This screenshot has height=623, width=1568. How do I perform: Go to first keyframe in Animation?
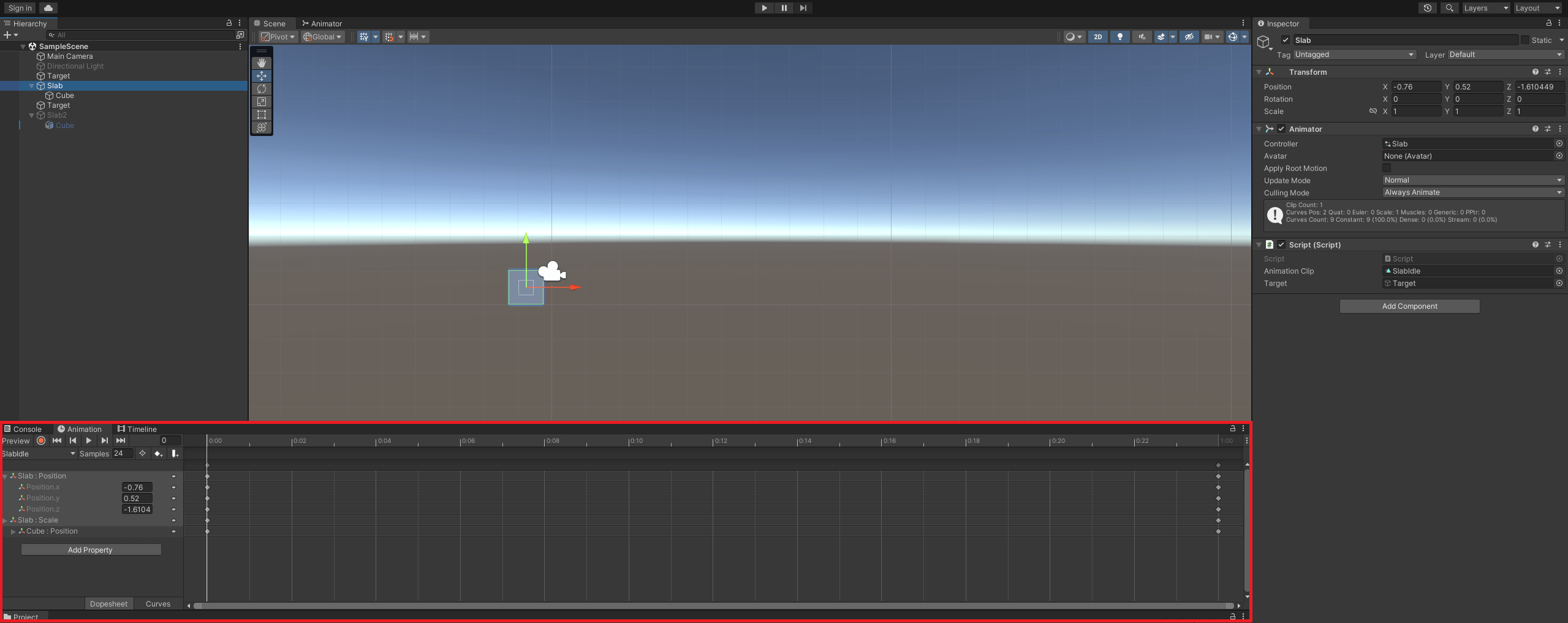point(57,440)
